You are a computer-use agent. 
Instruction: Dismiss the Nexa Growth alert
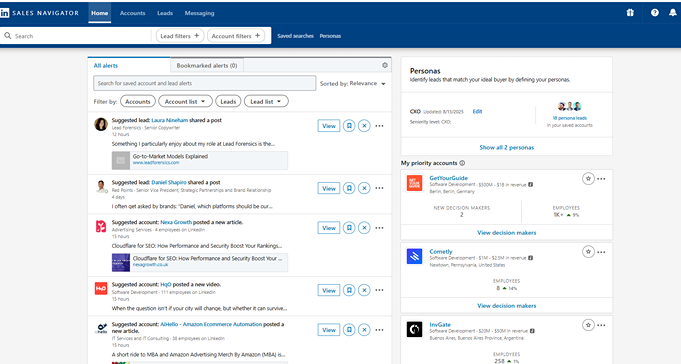[x=364, y=228]
